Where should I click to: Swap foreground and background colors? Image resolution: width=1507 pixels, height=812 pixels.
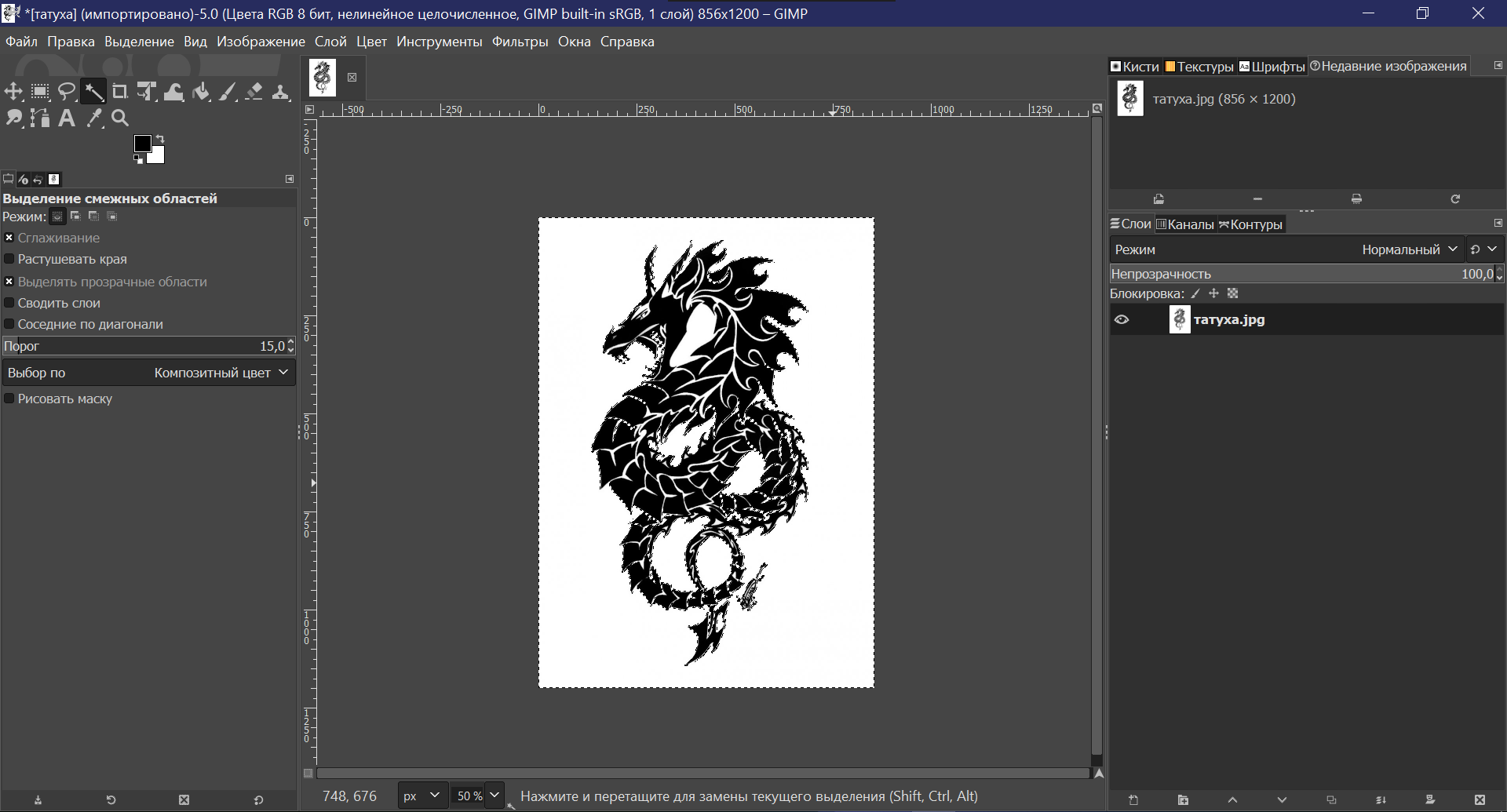click(160, 139)
